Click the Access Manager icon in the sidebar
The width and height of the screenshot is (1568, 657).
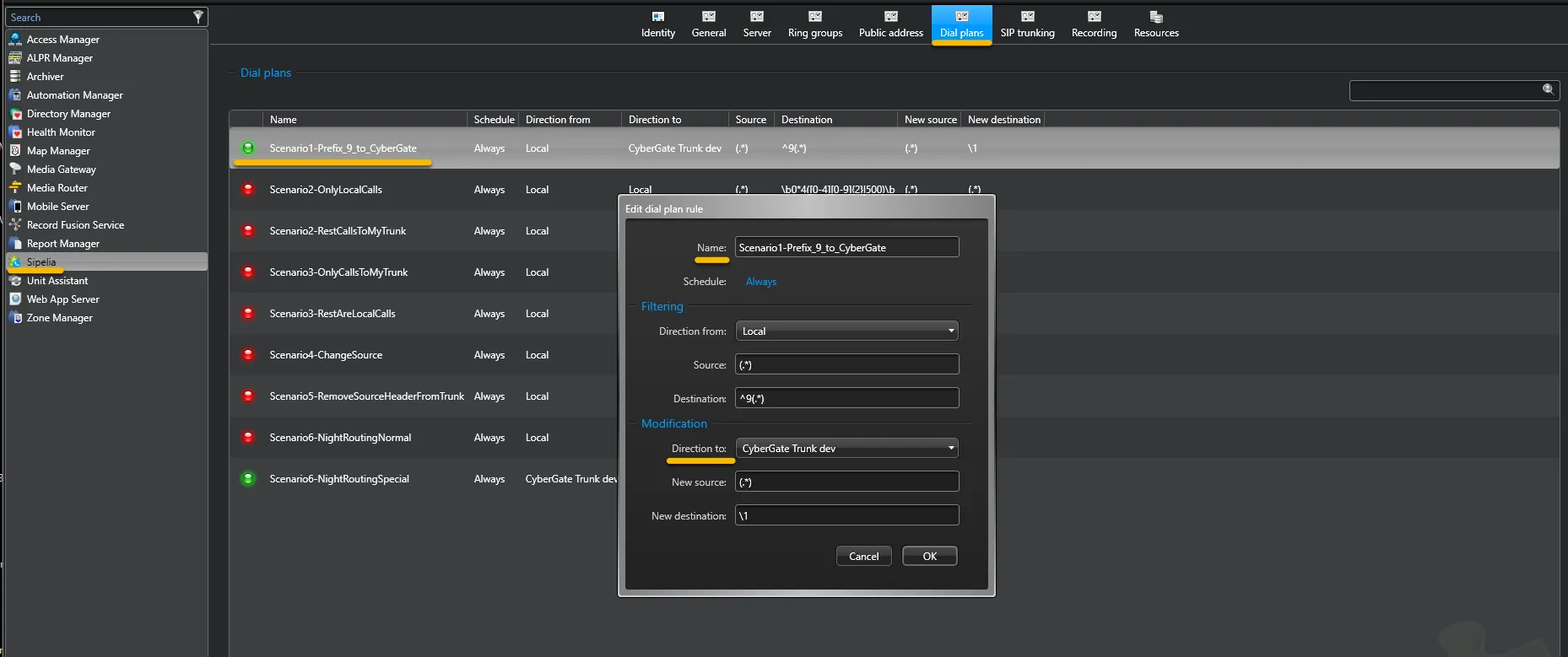click(x=15, y=39)
